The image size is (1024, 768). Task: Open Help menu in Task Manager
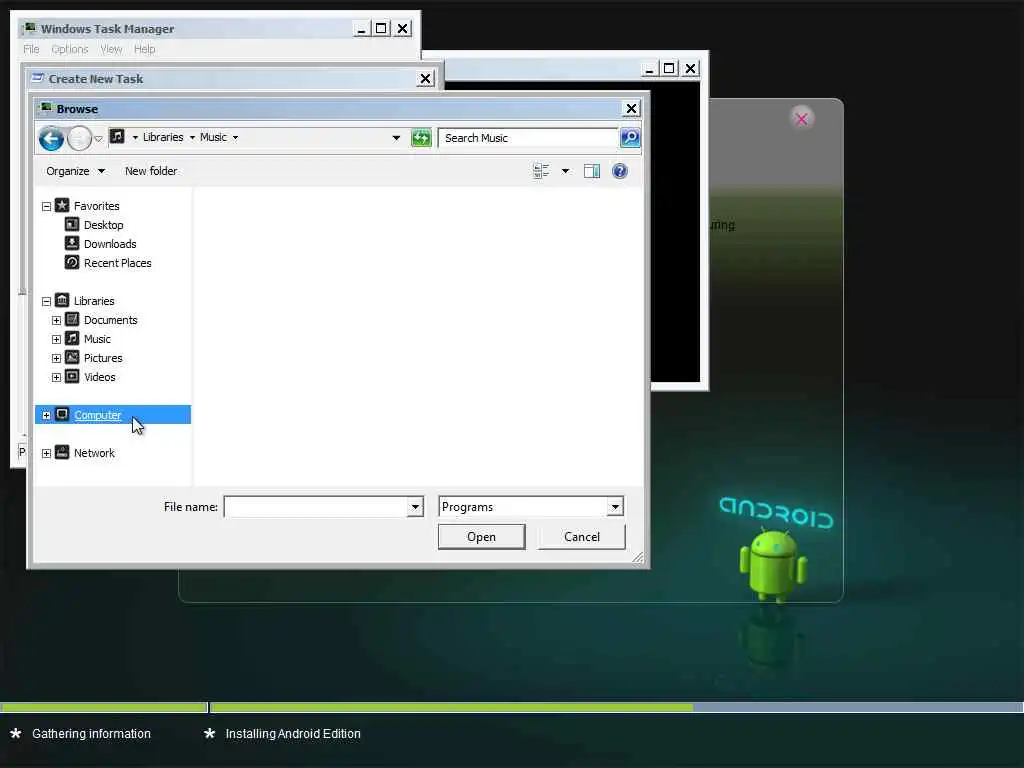[144, 49]
